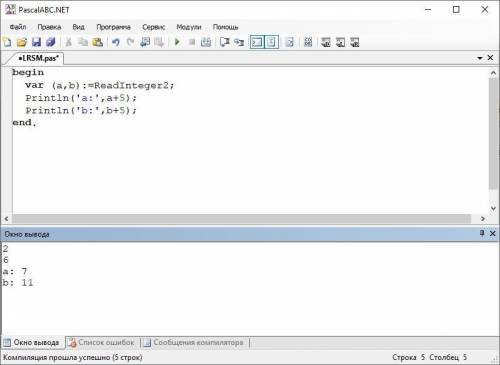Image resolution: width=500 pixels, height=365 pixels.
Task: Open the Файл menu
Action: [18, 27]
